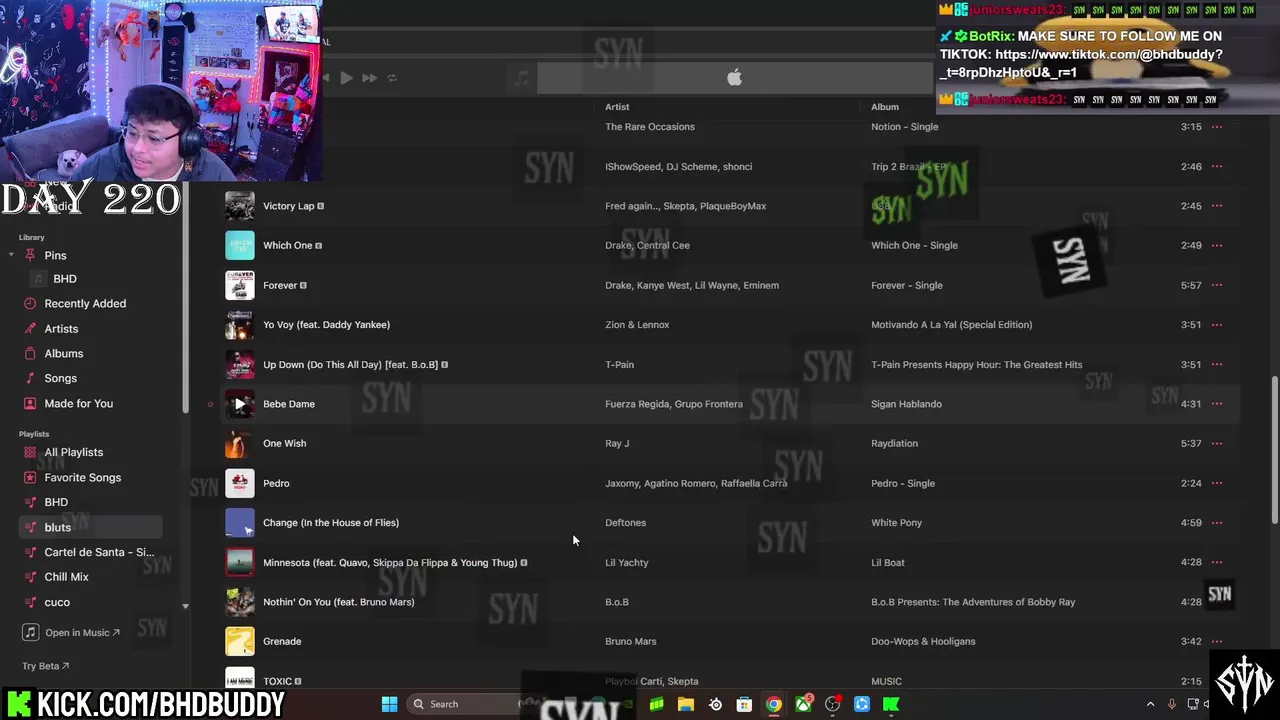Viewport: 1280px width, 720px height.
Task: Open more options for Victory Lap
Action: 1217,206
